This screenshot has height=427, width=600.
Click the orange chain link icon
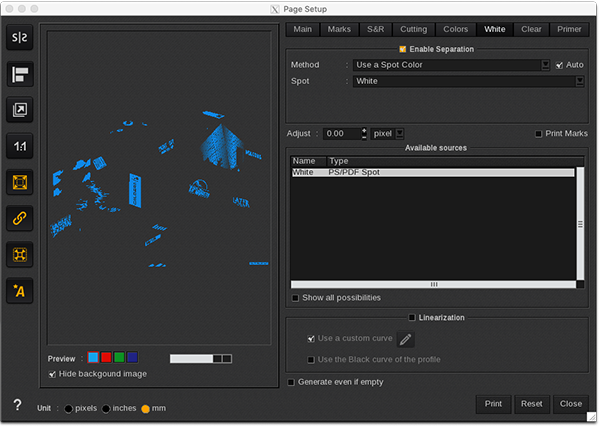click(20, 218)
